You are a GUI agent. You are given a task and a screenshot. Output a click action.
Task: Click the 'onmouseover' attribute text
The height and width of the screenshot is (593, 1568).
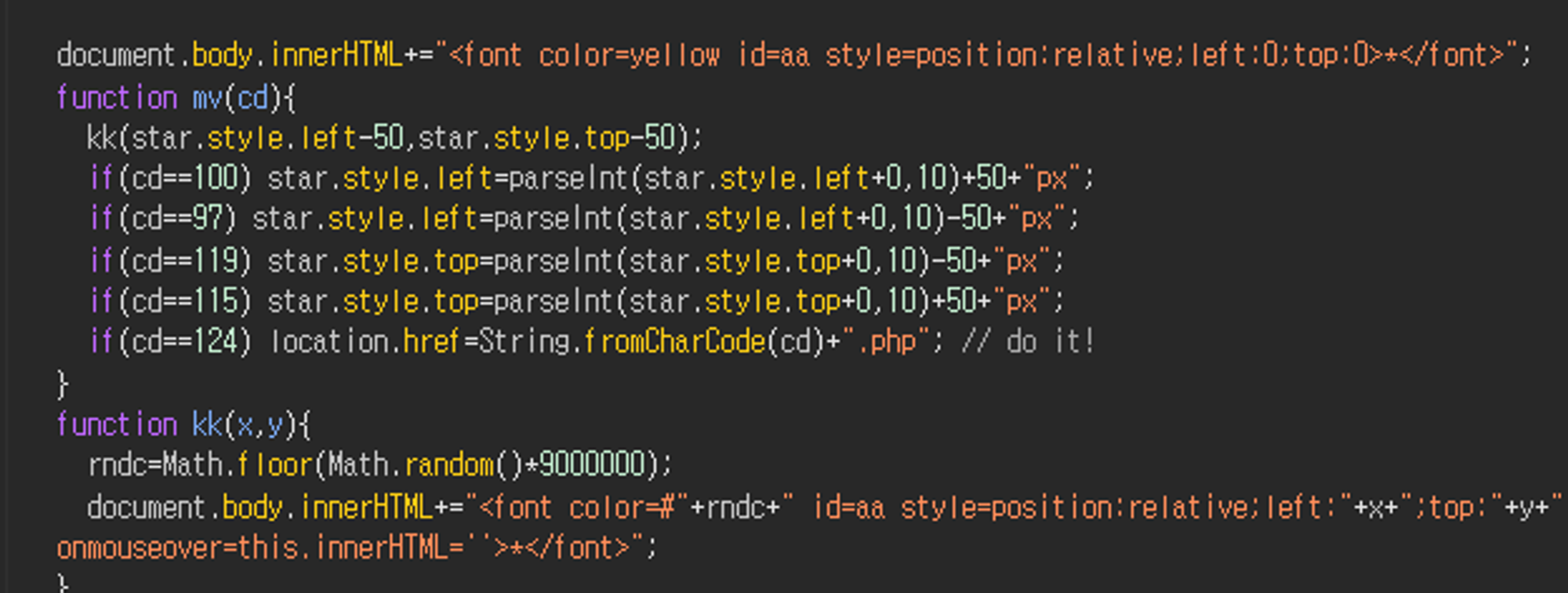pos(140,547)
